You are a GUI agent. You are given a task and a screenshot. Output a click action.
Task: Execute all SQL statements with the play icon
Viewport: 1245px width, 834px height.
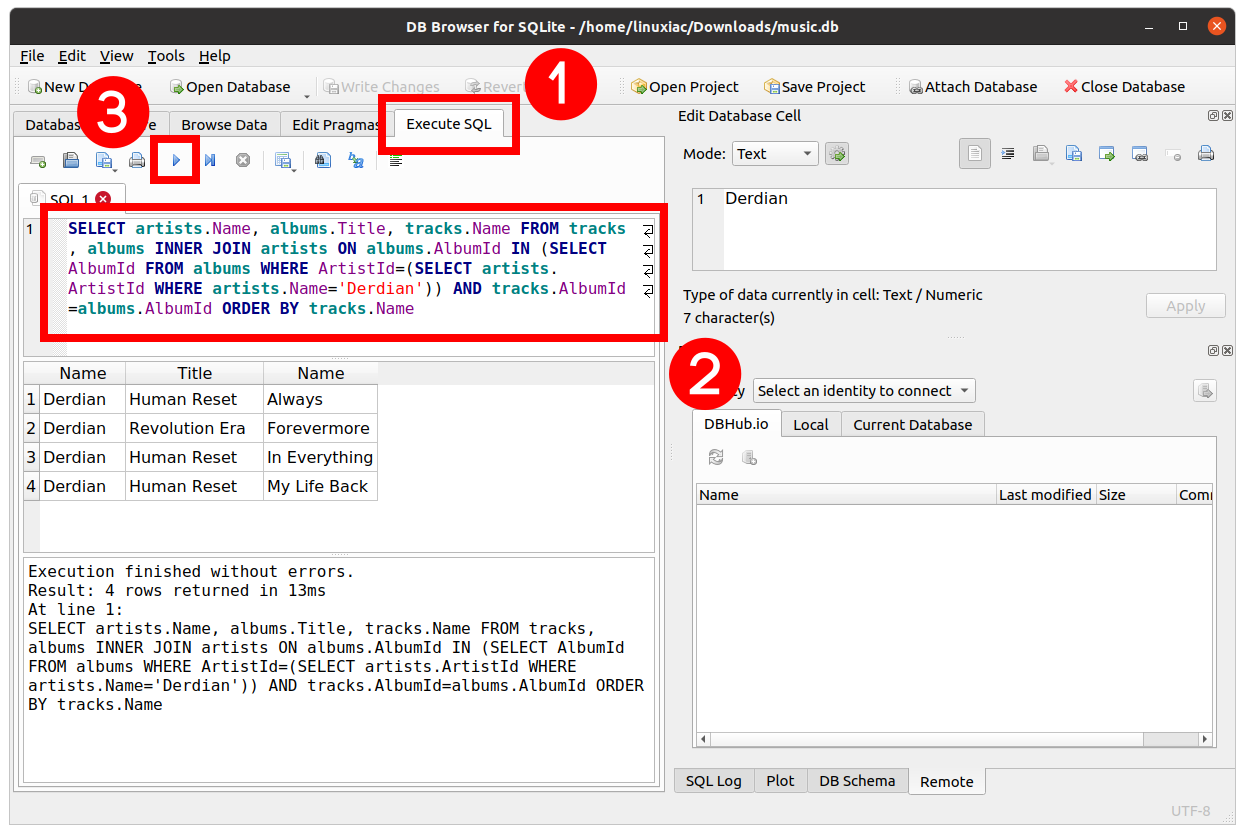(x=175, y=160)
